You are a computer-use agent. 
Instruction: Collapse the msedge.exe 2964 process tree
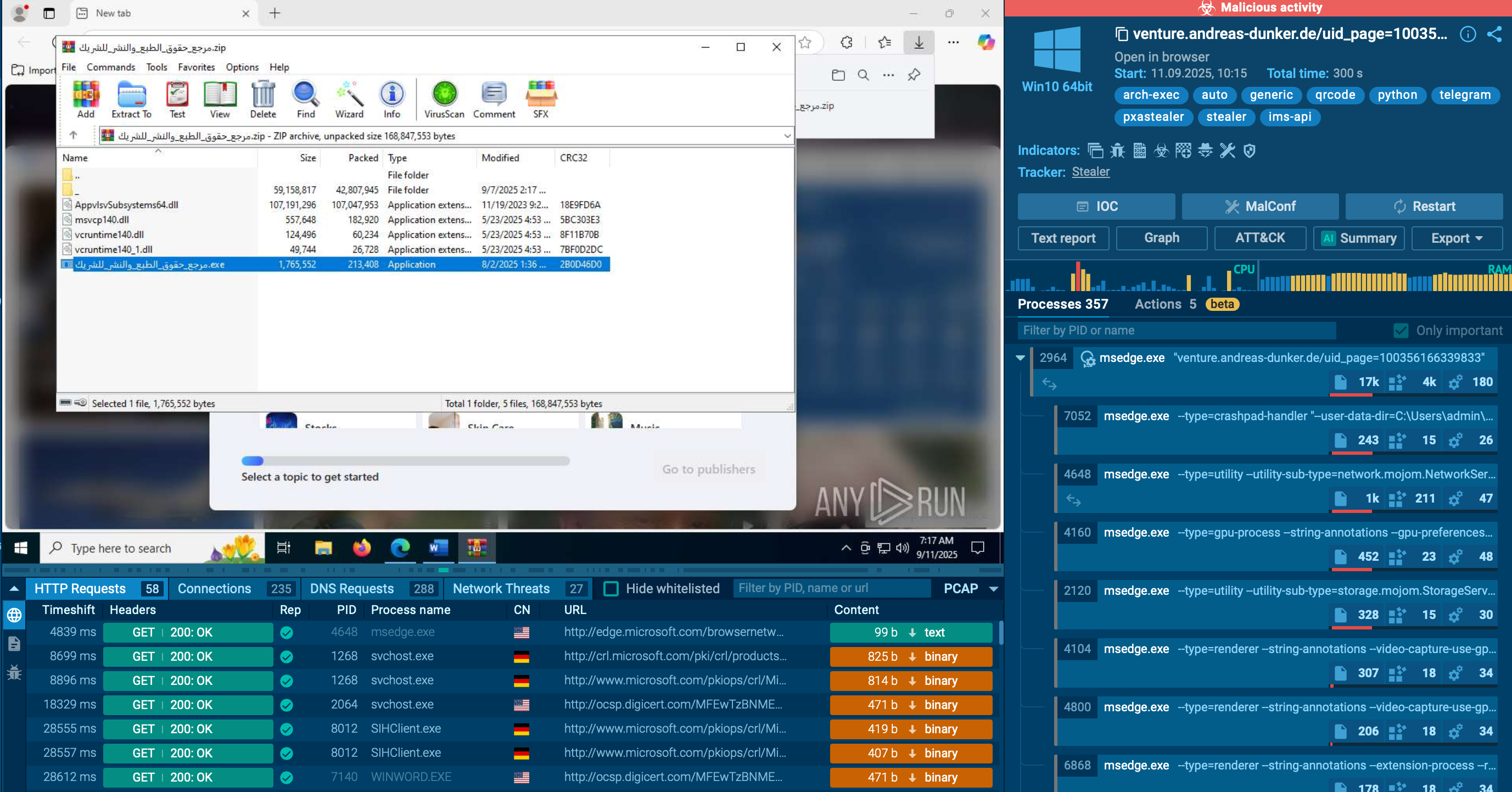coord(1020,358)
